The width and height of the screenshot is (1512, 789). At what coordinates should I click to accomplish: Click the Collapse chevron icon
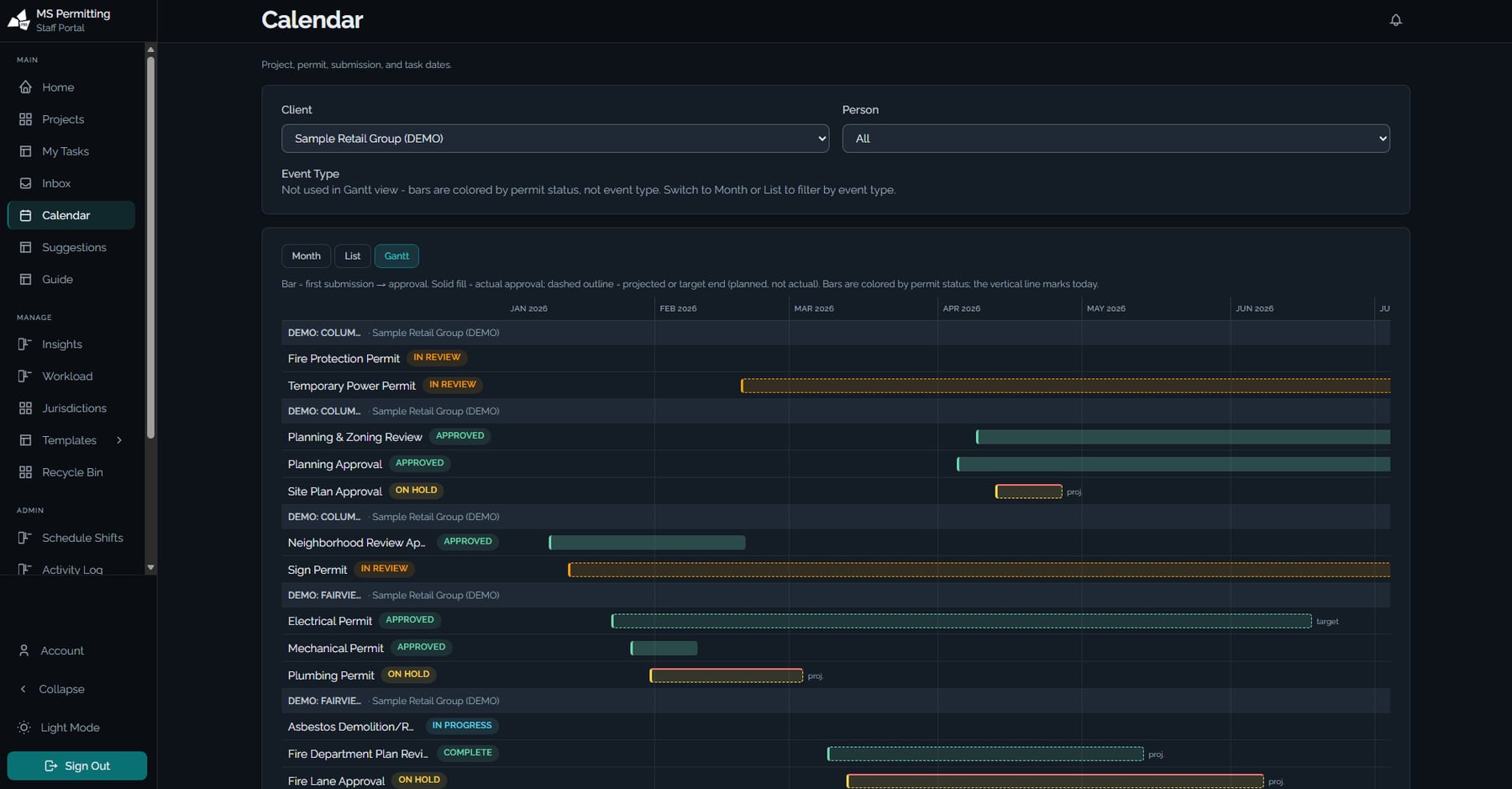(23, 689)
